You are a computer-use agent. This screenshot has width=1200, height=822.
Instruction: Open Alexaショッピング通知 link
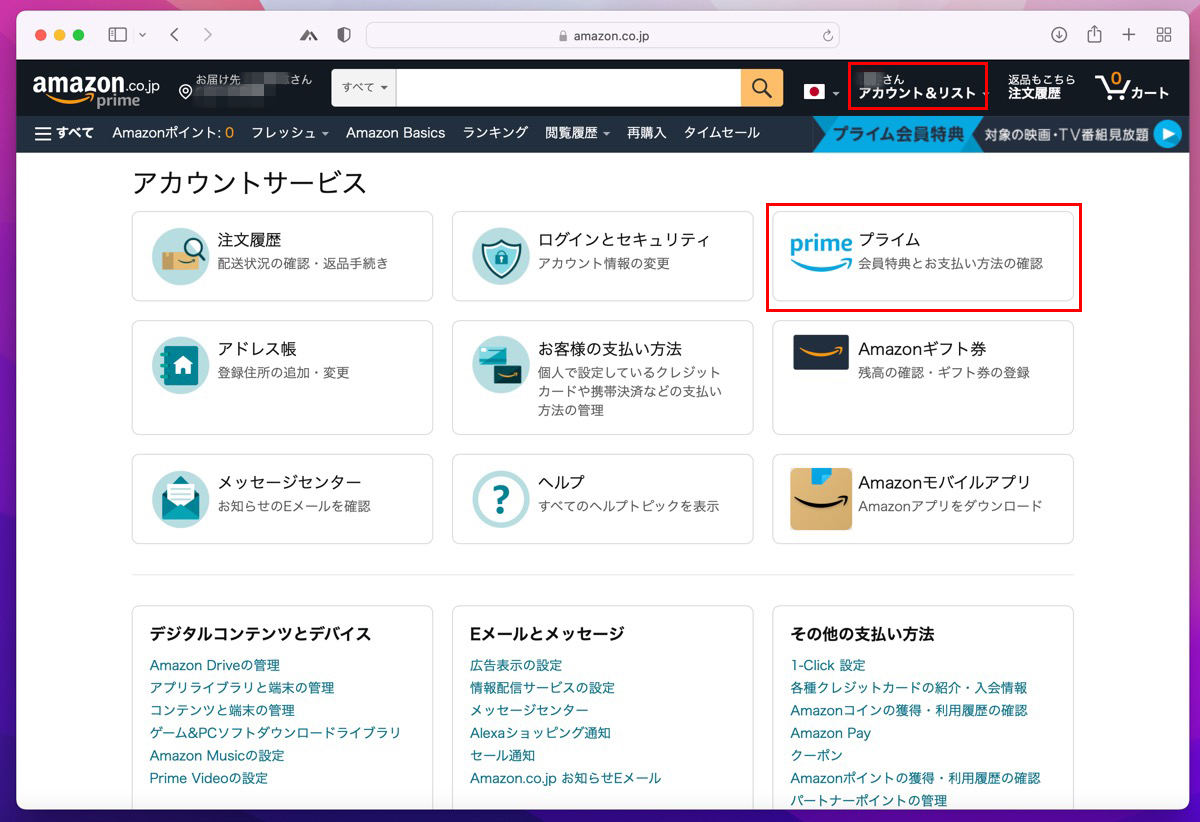click(x=540, y=733)
